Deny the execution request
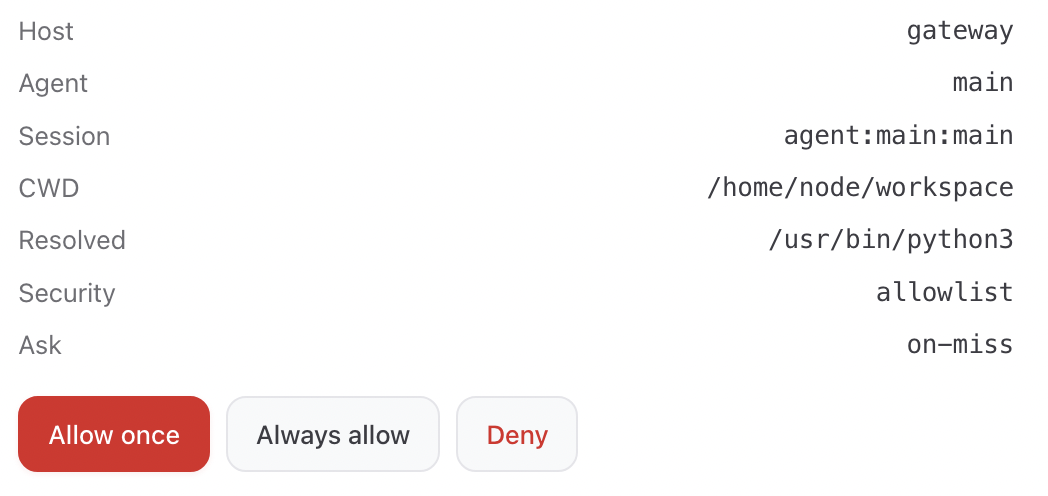 pyautogui.click(x=517, y=435)
